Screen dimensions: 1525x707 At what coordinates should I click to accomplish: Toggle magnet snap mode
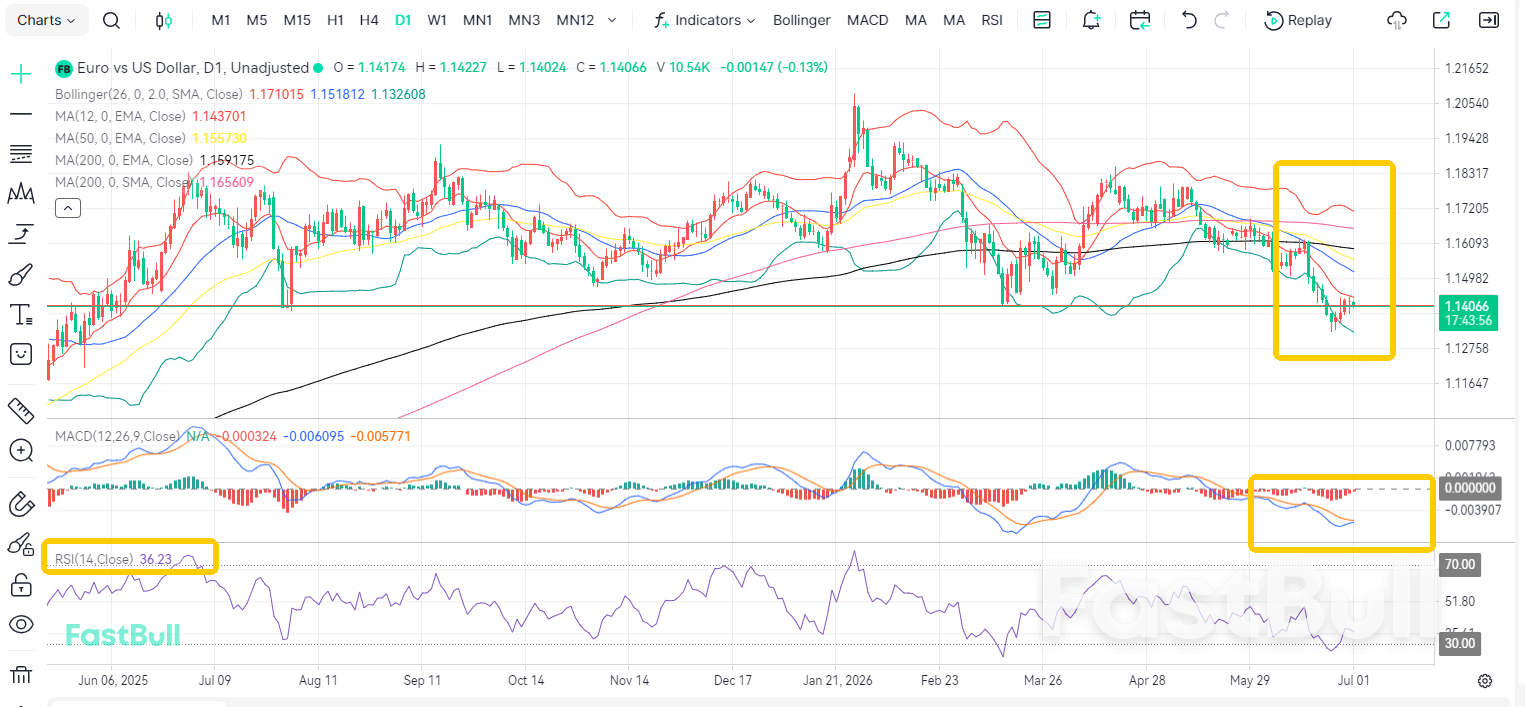pyautogui.click(x=21, y=505)
